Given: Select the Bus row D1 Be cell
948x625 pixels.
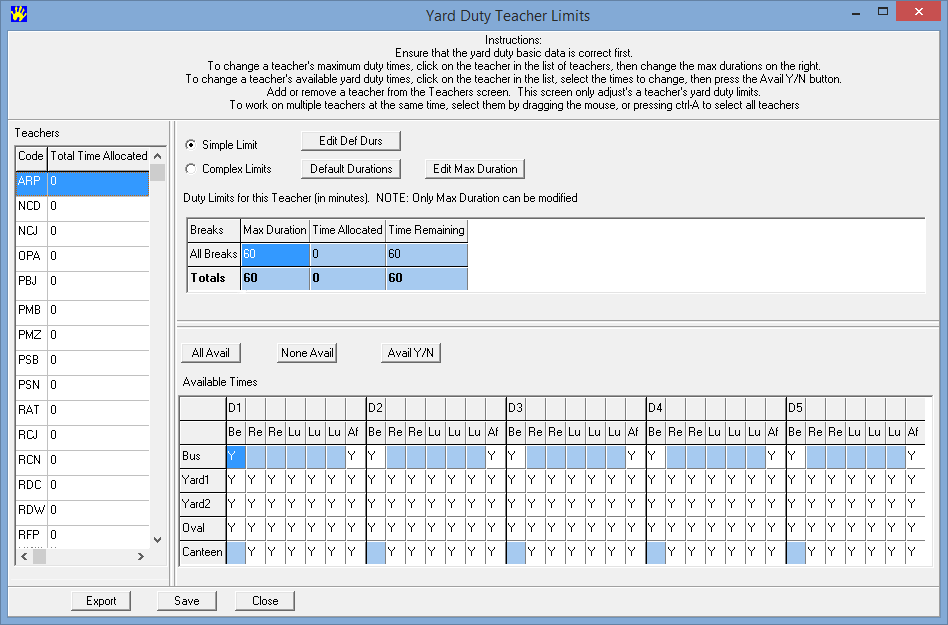Looking at the screenshot, I should coord(236,456).
